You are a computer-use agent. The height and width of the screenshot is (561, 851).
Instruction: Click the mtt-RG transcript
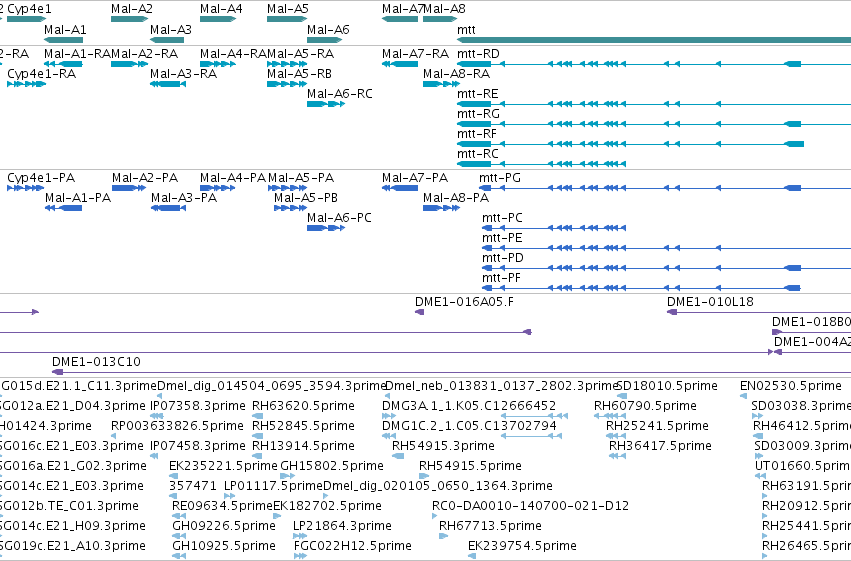(654, 124)
